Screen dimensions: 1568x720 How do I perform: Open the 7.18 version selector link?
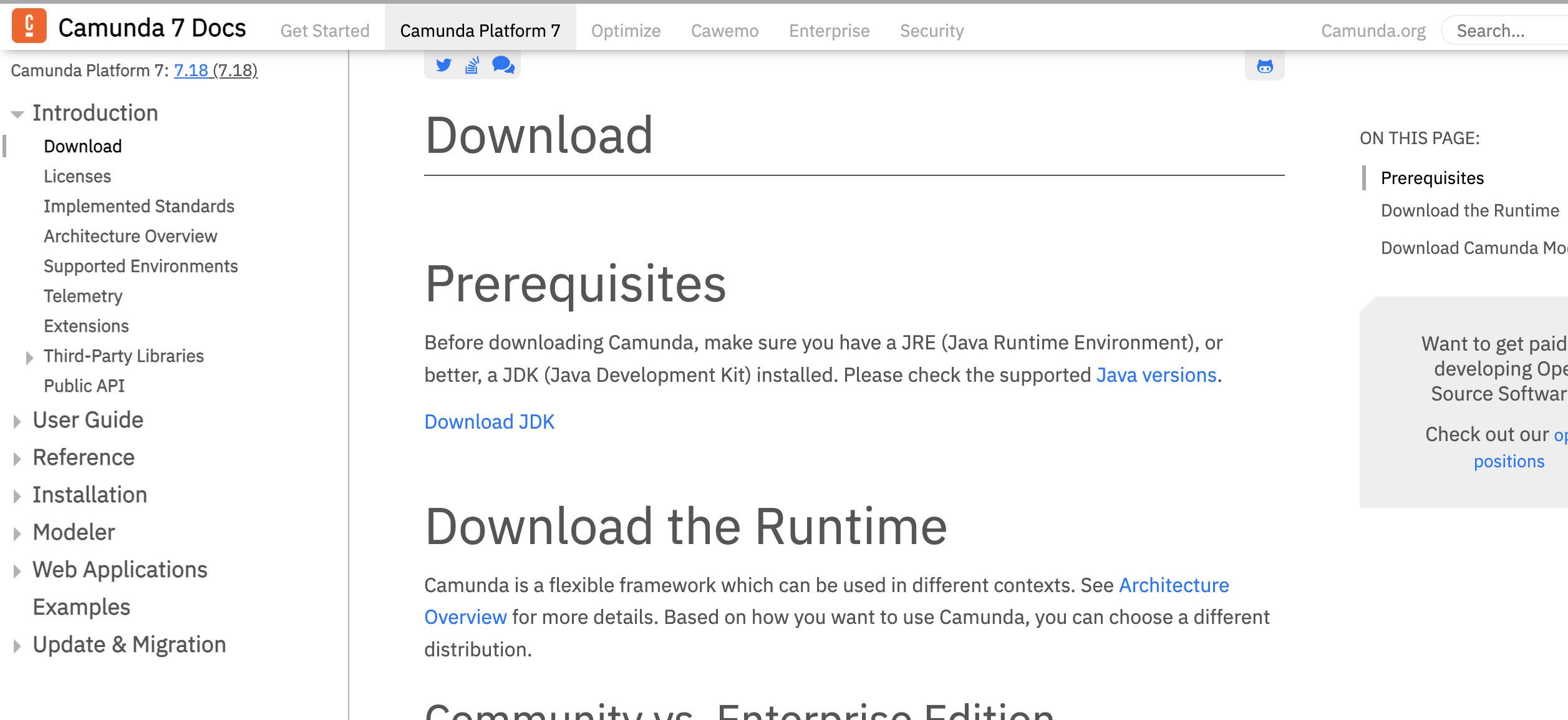[x=191, y=71]
